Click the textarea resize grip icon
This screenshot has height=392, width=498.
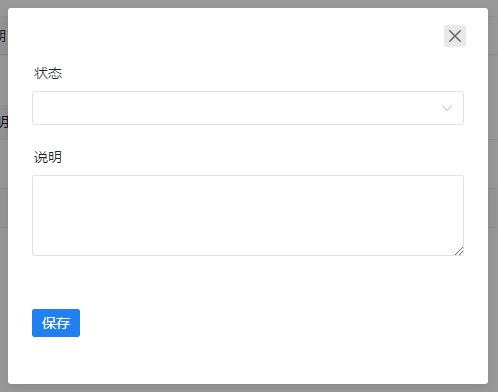[x=459, y=251]
